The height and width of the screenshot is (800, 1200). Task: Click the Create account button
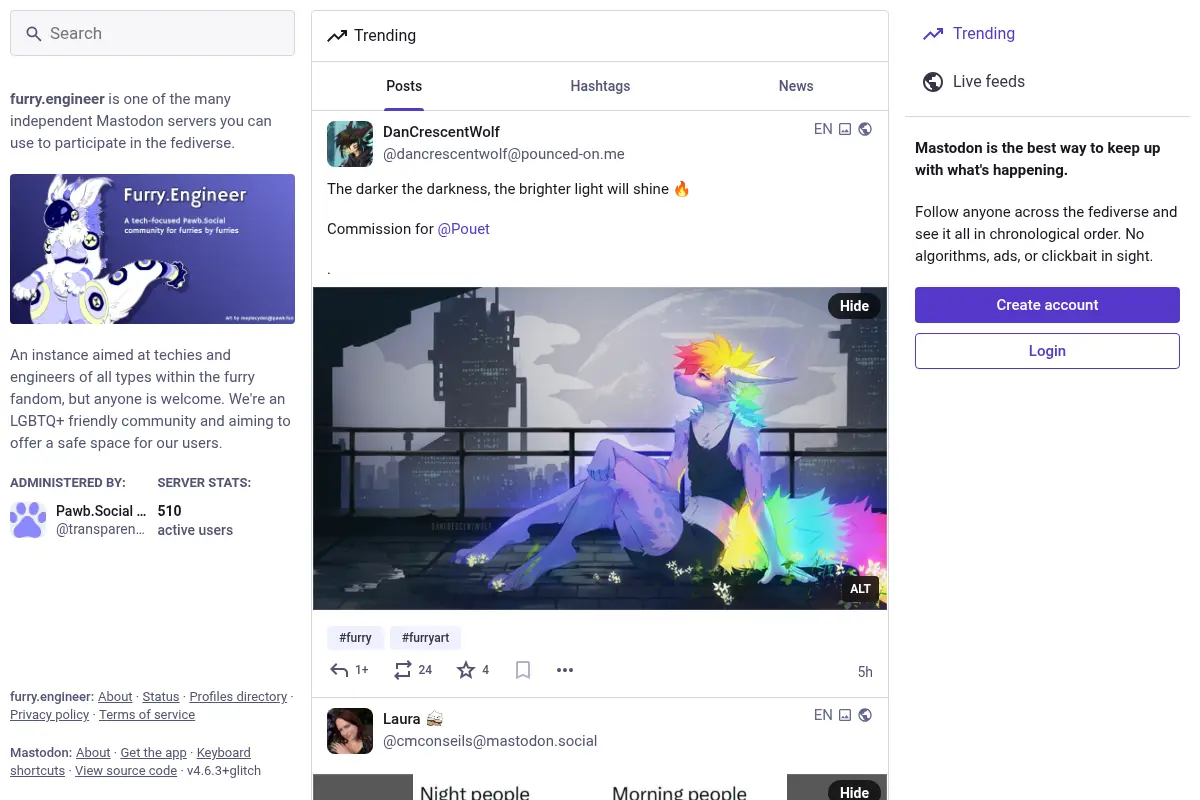1047,305
